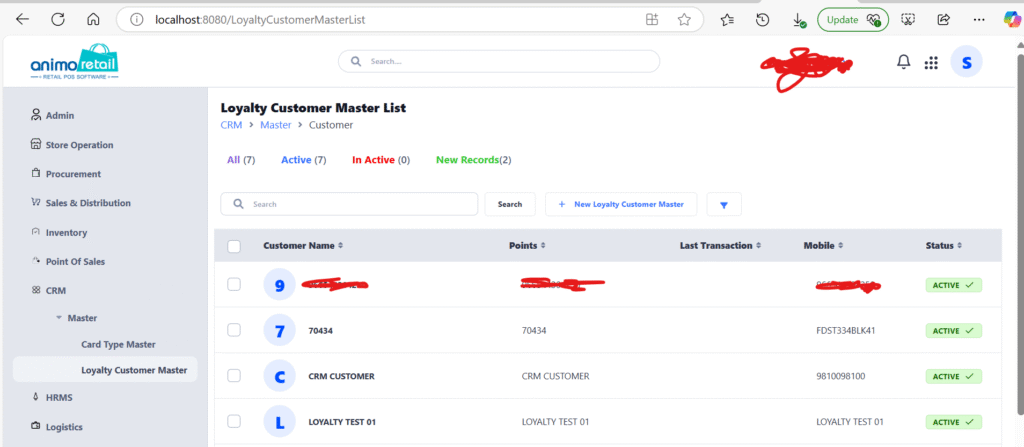The height and width of the screenshot is (447, 1024).
Task: Open the apps grid menu icon
Action: pos(931,62)
